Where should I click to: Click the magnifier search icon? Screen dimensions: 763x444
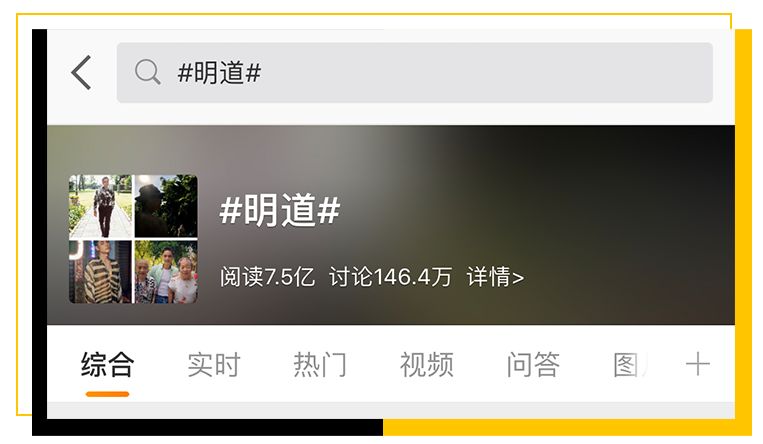(147, 73)
